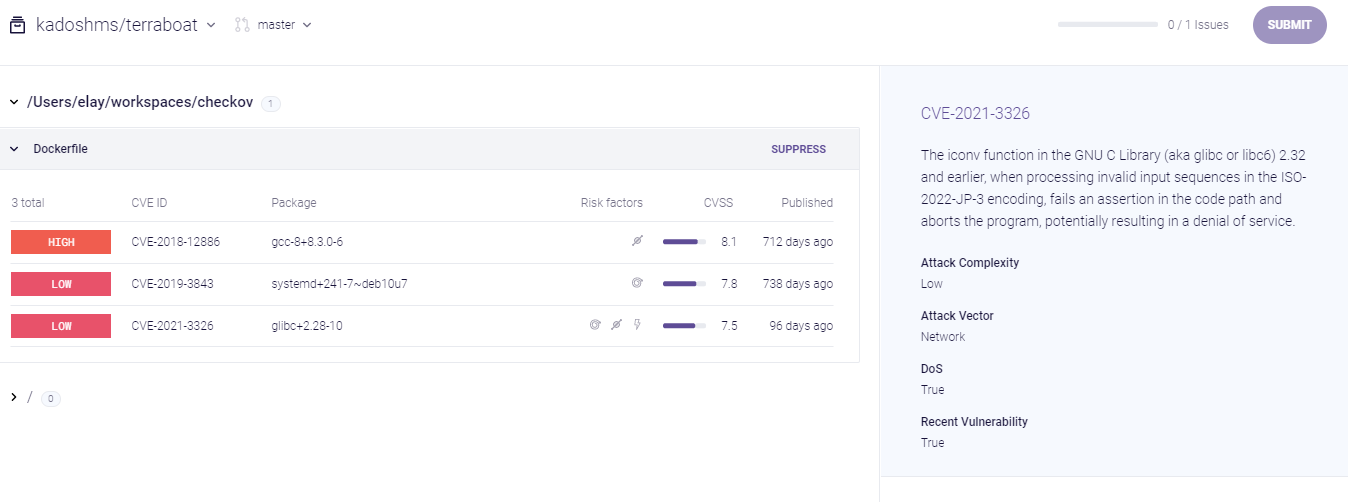Click the risk factor icon for CVE-2018-12886
Viewport: 1348px width, 502px height.
tap(636, 242)
